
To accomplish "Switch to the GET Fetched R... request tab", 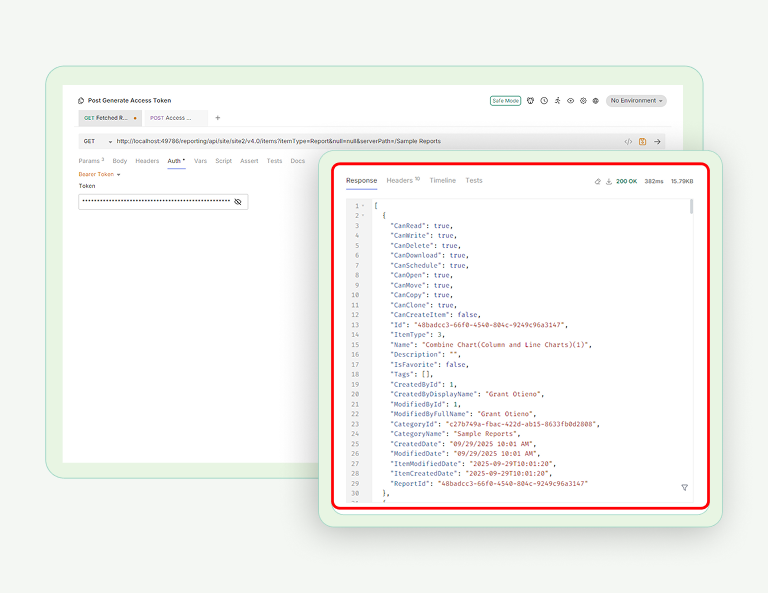I will click(110, 118).
